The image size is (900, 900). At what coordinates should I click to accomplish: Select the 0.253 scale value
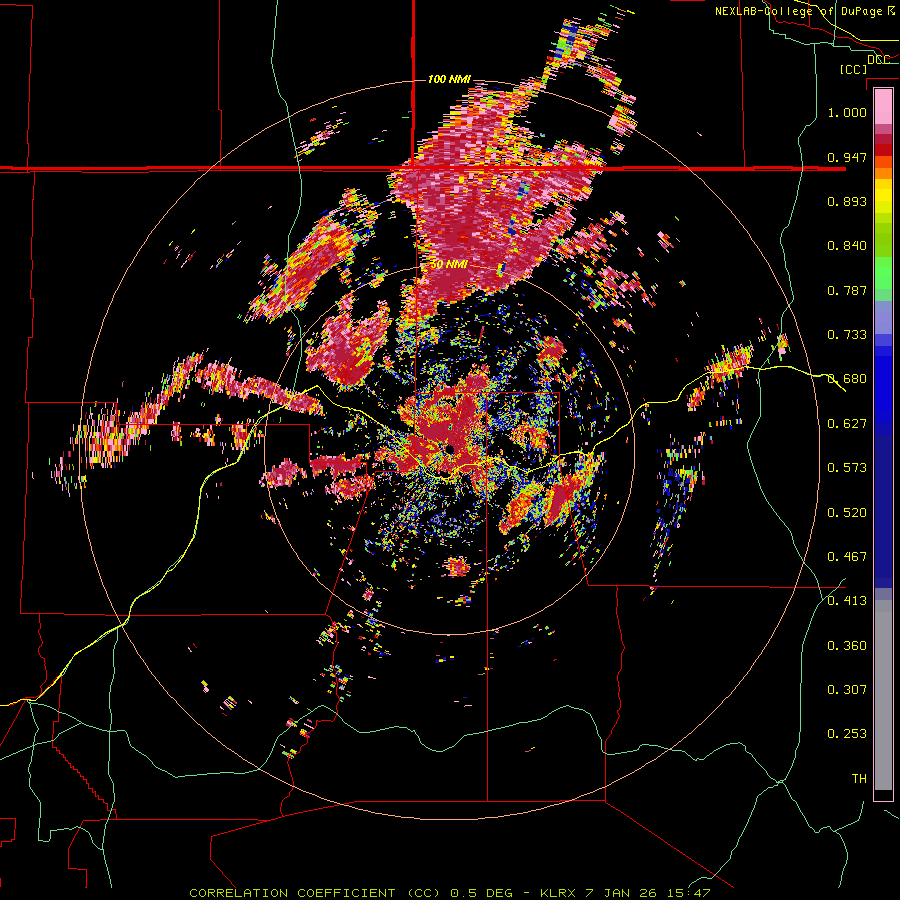[847, 734]
